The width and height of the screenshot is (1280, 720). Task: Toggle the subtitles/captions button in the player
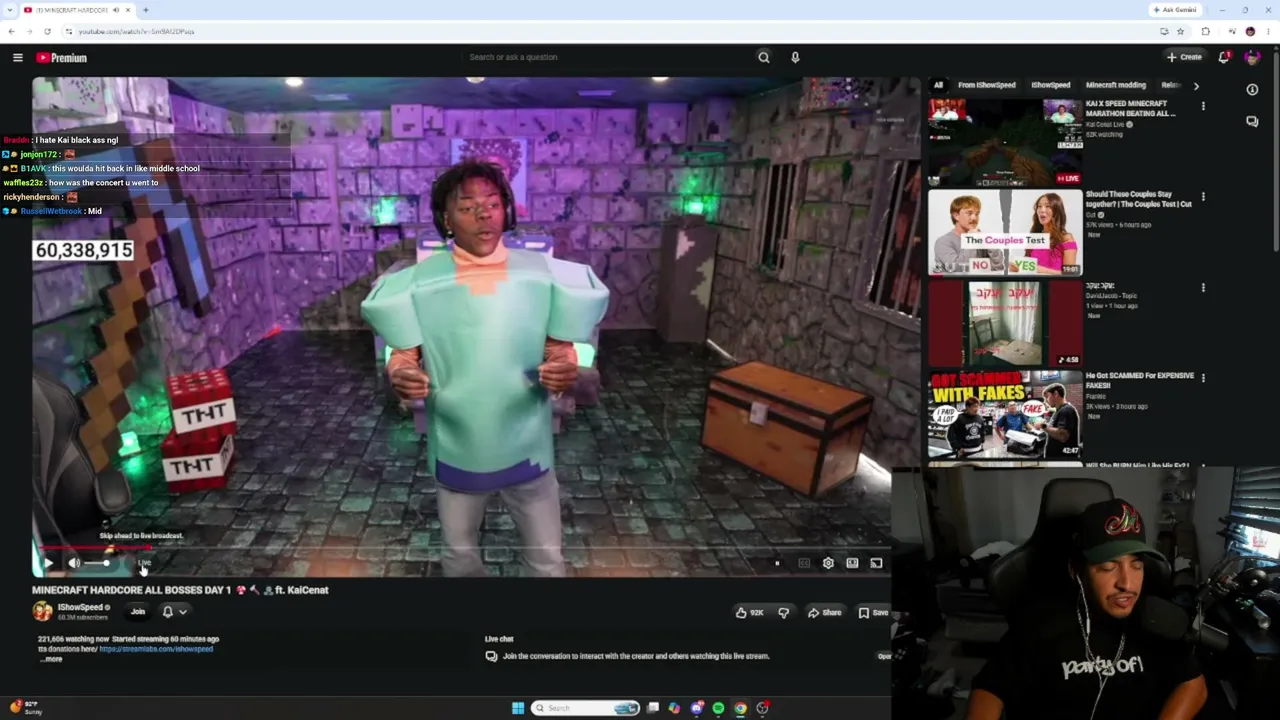click(804, 563)
